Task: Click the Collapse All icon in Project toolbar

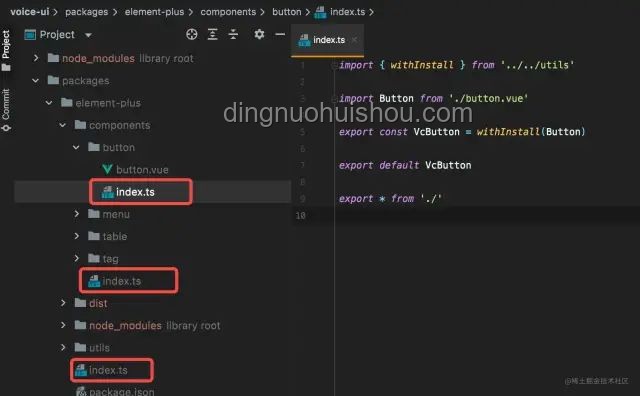Action: pos(233,34)
